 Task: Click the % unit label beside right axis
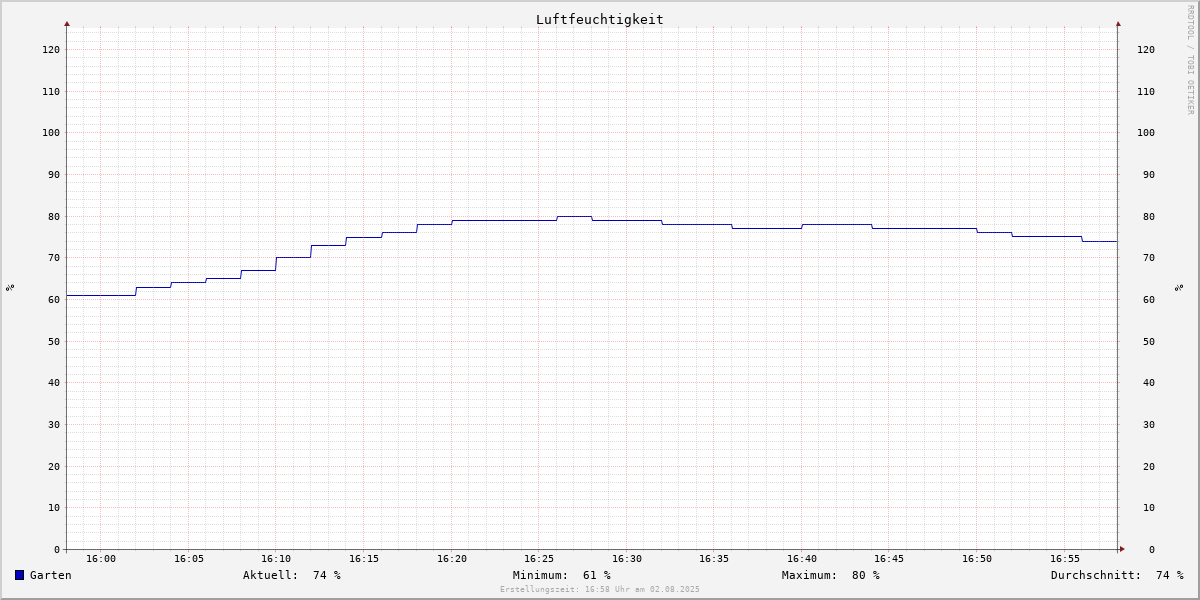(x=1180, y=287)
